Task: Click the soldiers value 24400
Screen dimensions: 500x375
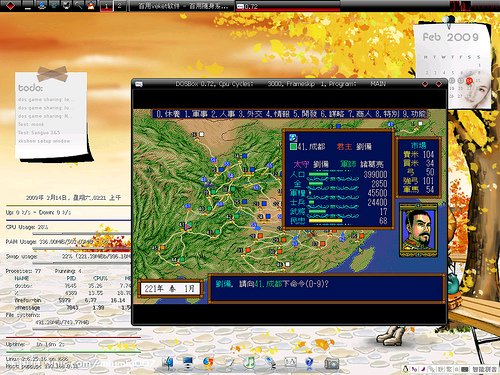Action: click(377, 202)
